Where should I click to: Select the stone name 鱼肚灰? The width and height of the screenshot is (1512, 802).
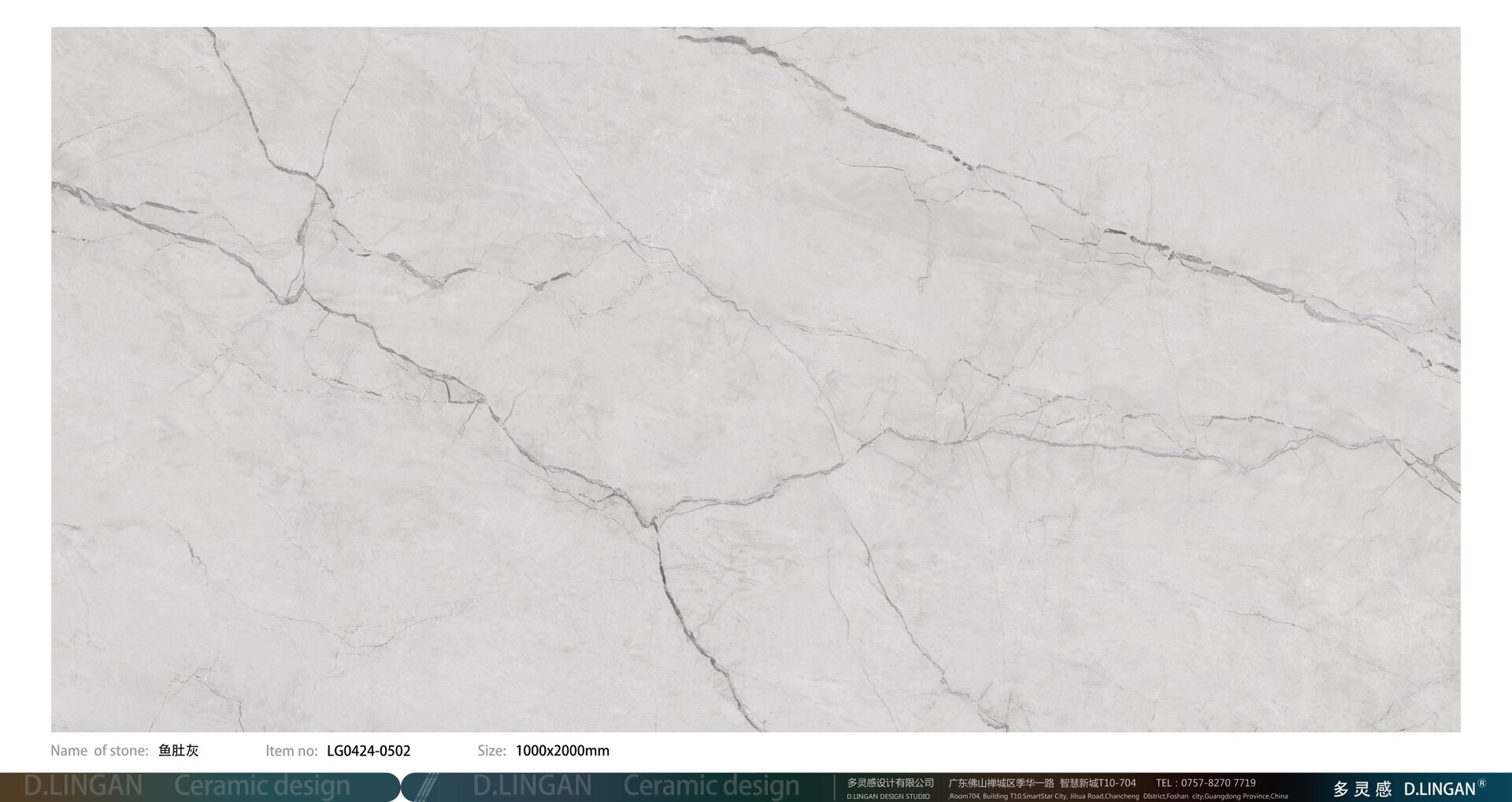pos(179,751)
